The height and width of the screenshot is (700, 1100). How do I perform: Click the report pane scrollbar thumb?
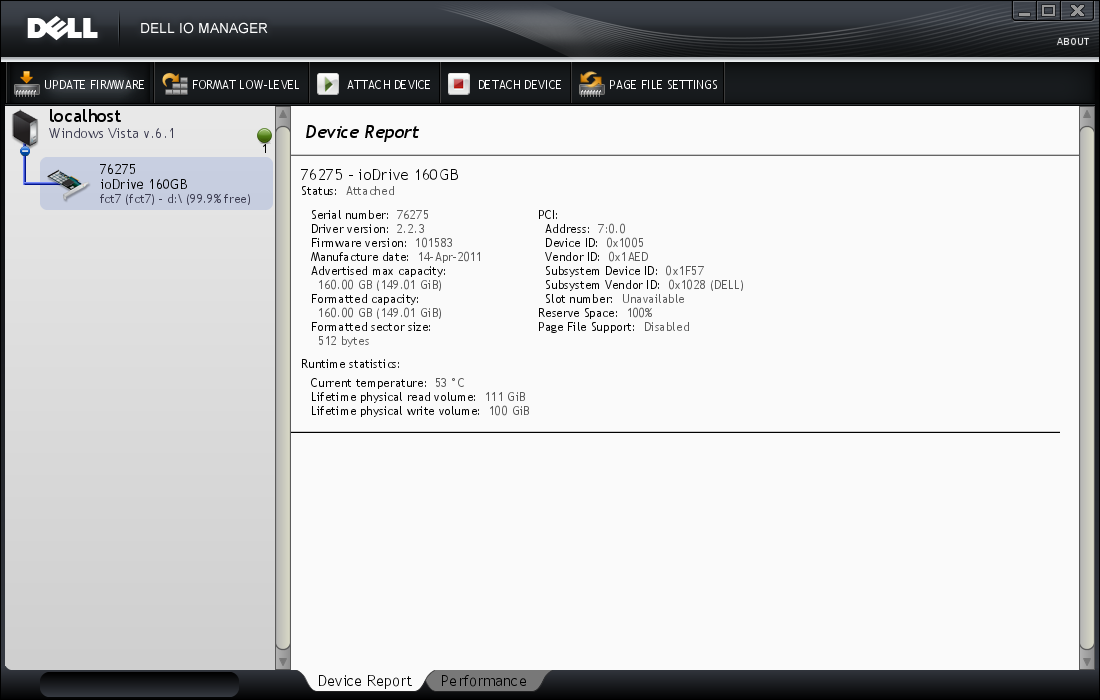pos(1087,388)
